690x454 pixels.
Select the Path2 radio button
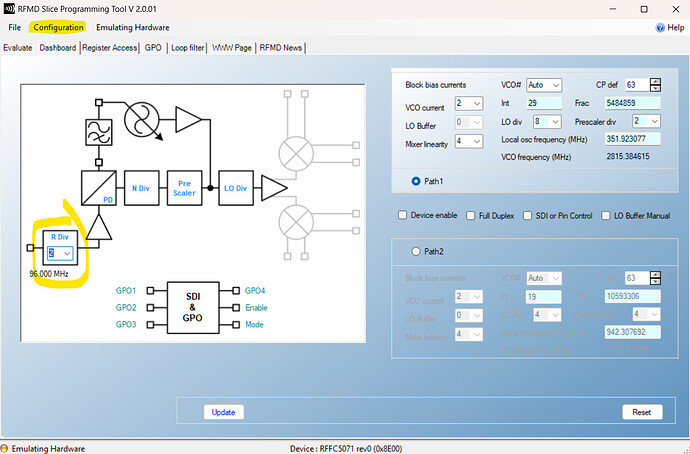417,251
